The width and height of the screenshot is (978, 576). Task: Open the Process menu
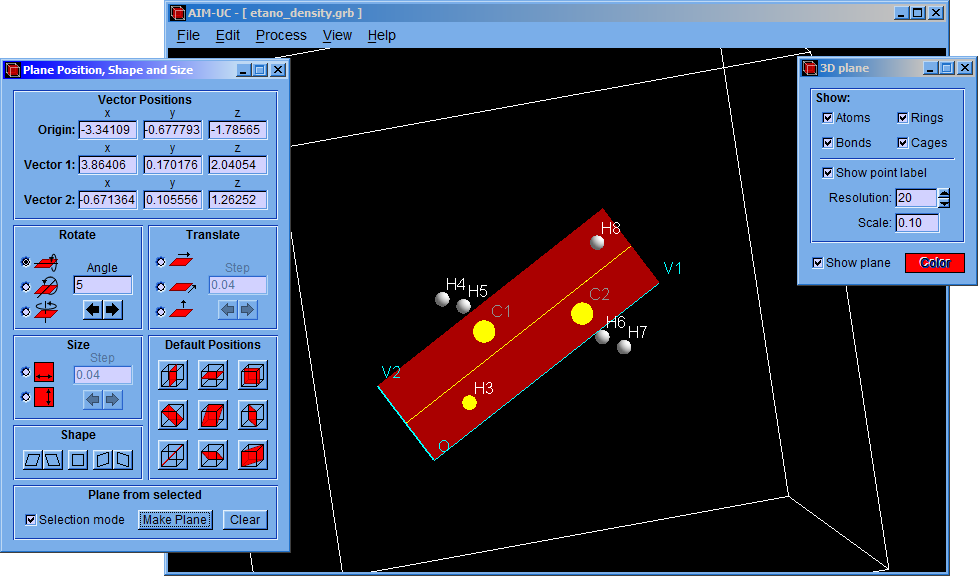[281, 35]
